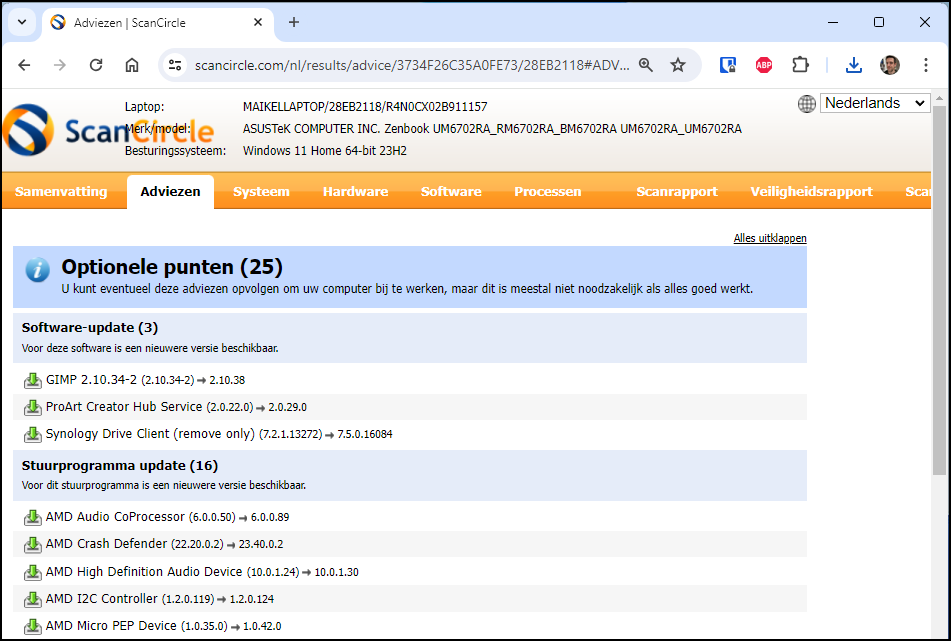Click the AMD I2C Controller download icon
This screenshot has height=641, width=951.
coord(32,599)
